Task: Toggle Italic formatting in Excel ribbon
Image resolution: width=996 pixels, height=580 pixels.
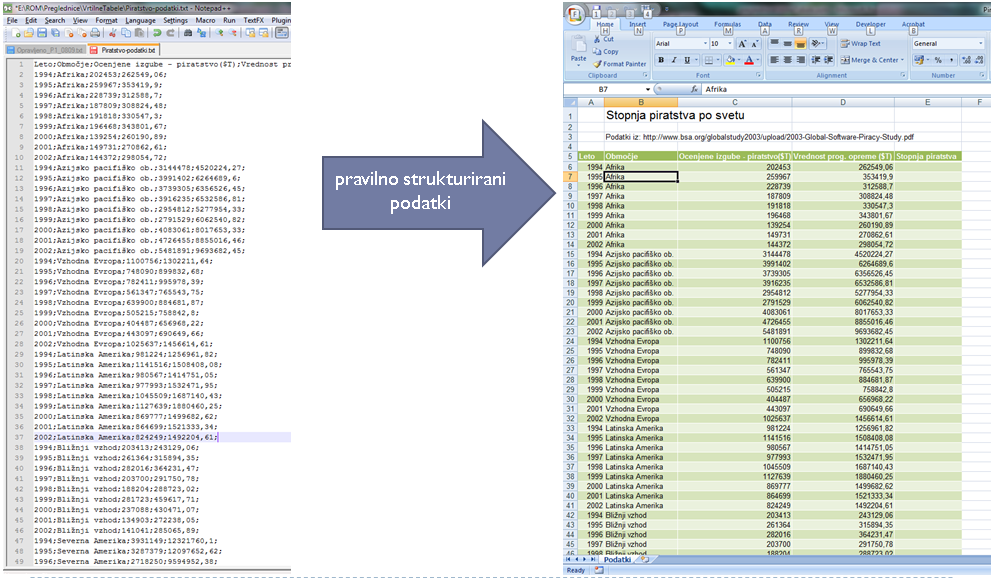Action: click(674, 60)
